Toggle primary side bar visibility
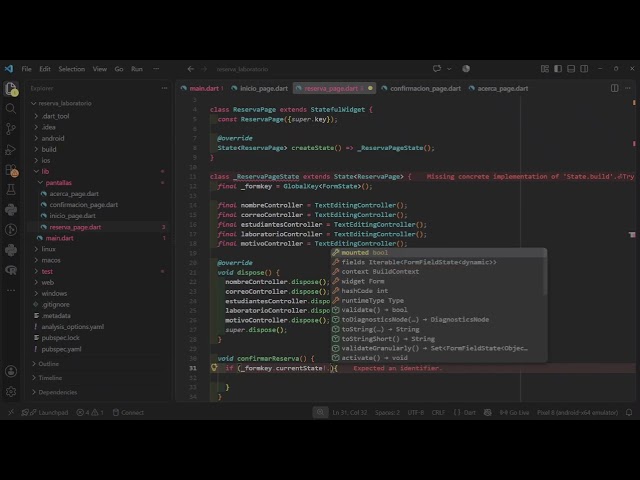The image size is (640, 480). (x=558, y=69)
